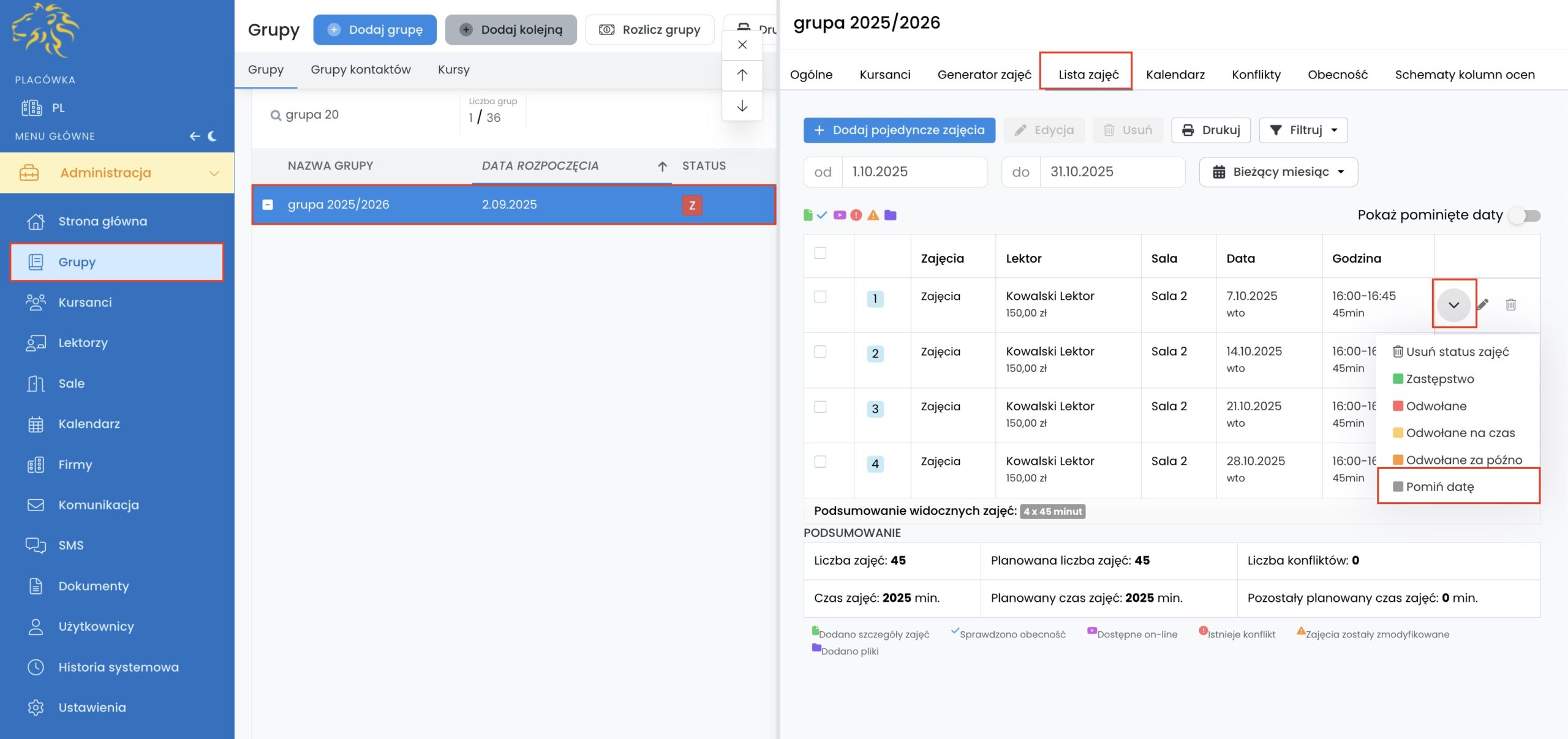Open Kalendarz from the sidebar menu
The image size is (1568, 739).
[89, 424]
